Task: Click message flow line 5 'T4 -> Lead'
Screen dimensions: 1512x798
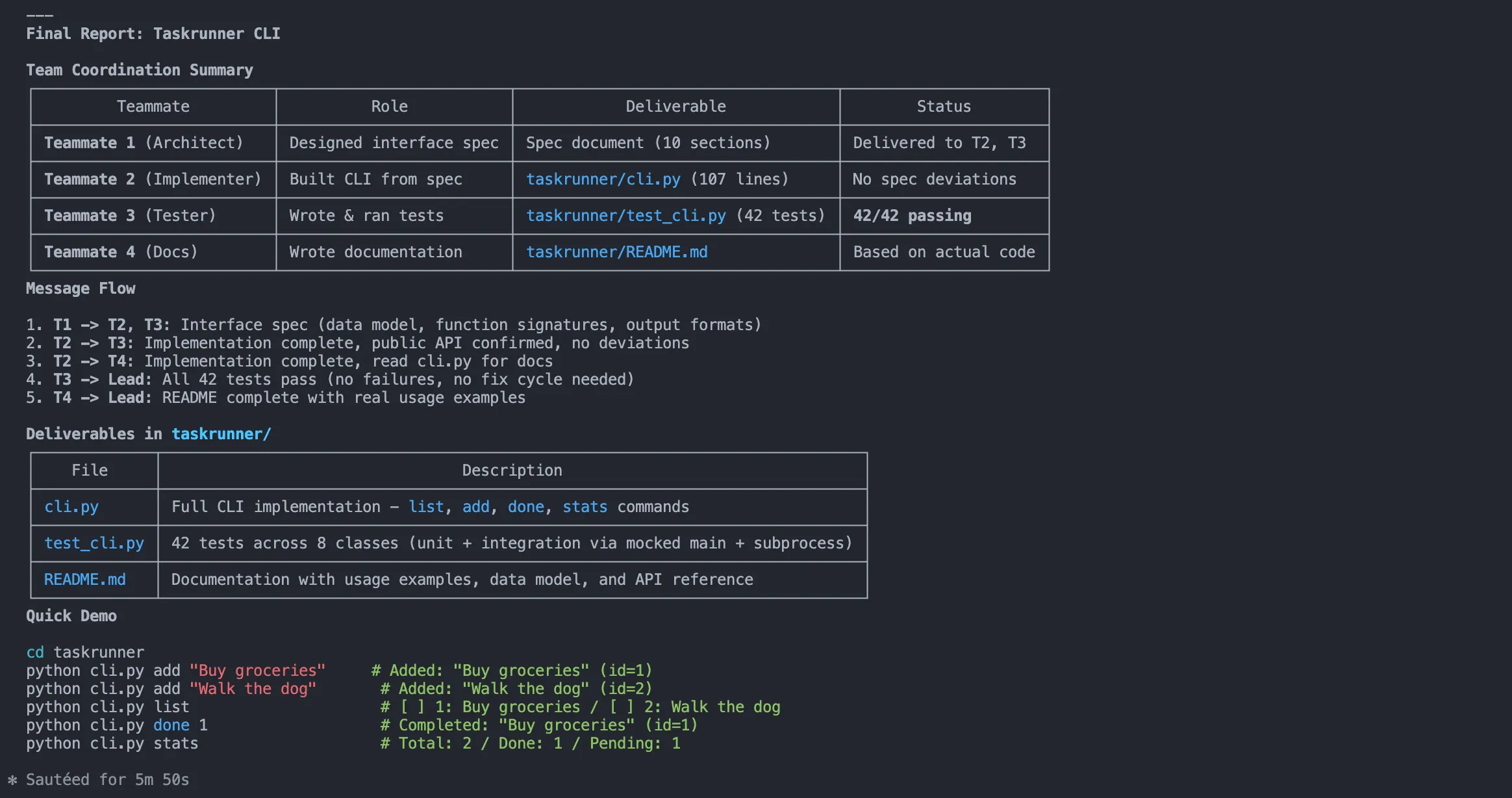Action: pyautogui.click(x=276, y=398)
